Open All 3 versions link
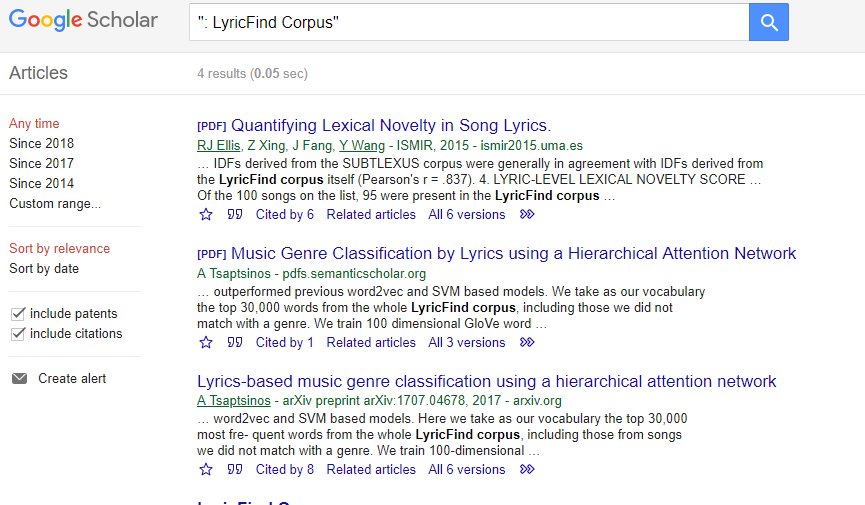 point(467,343)
